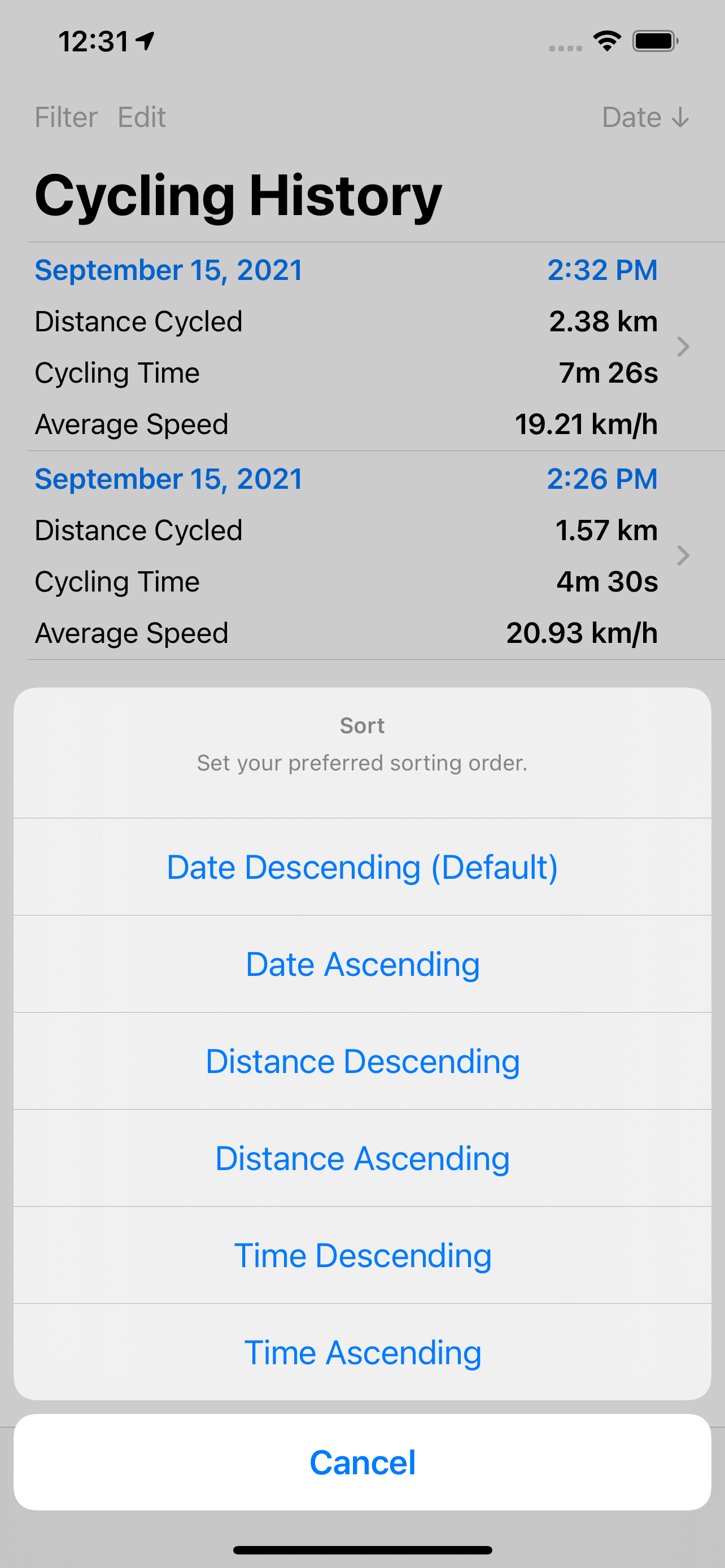Cancel the Sort action sheet
The width and height of the screenshot is (725, 1568).
362,1462
